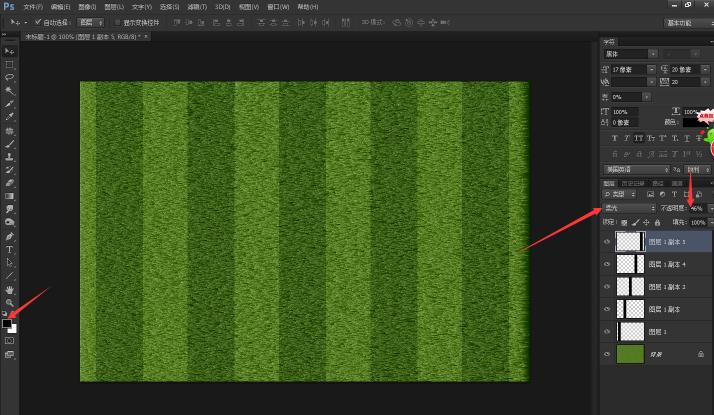Select the Eyedropper tool
The height and width of the screenshot is (415, 714).
coord(9,116)
